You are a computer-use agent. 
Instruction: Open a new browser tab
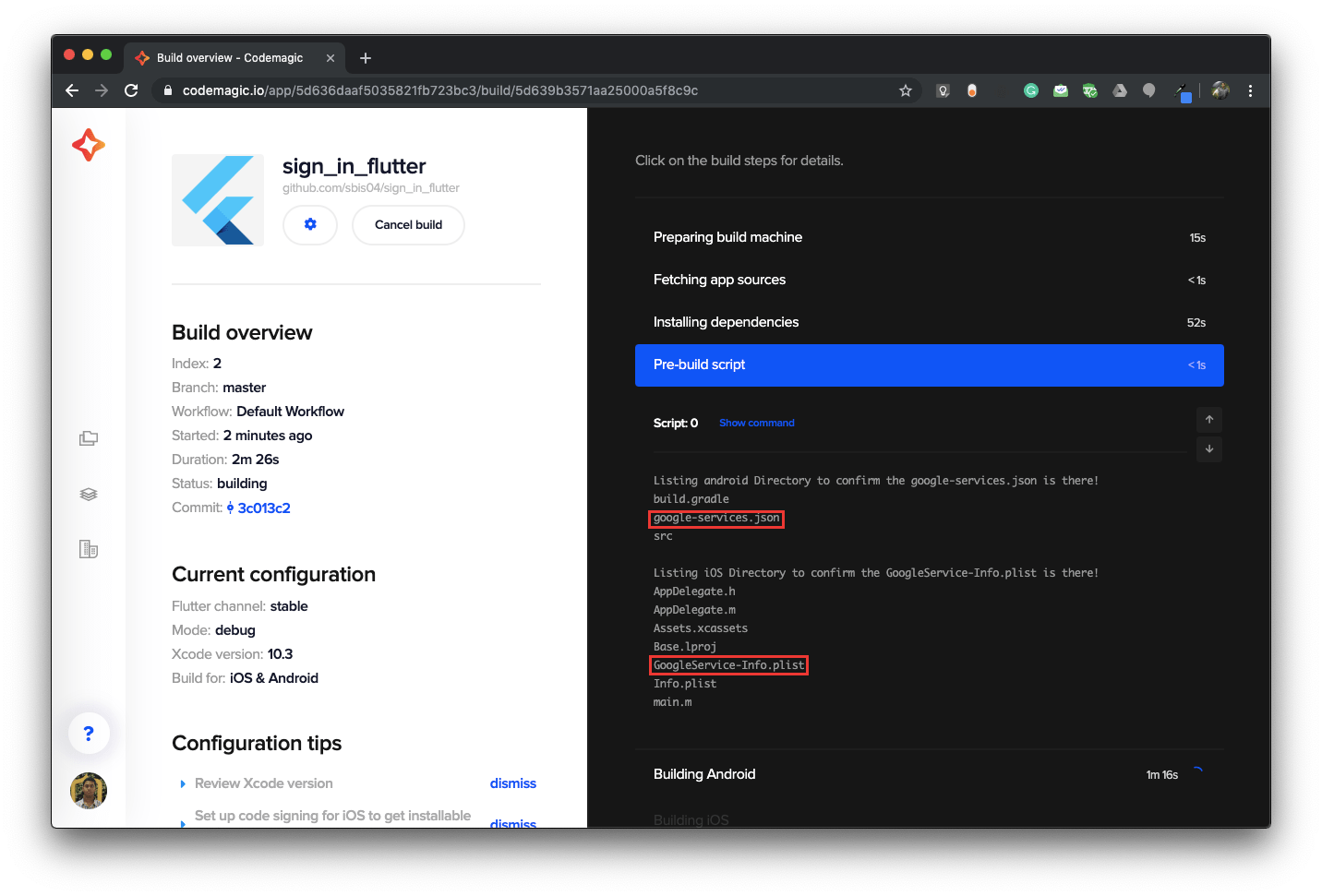coord(366,58)
